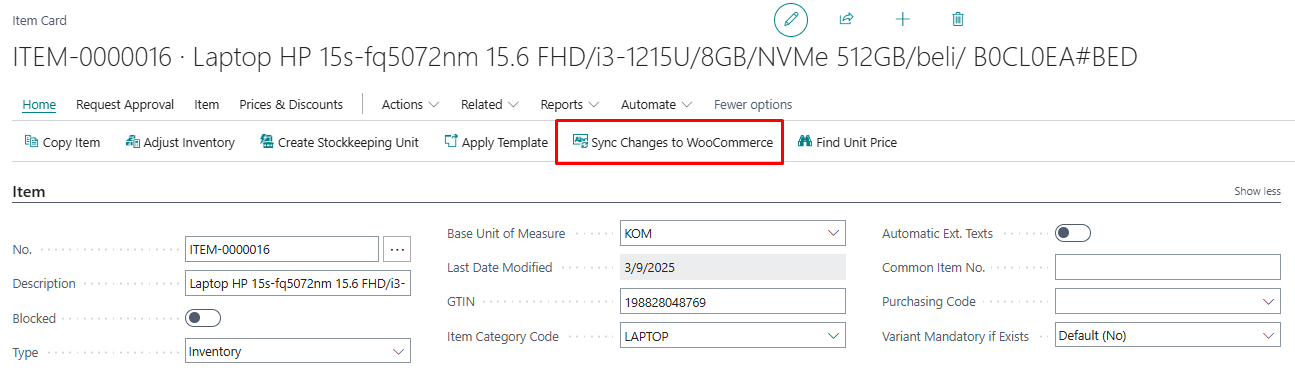Click Create Stockkeeping Unit

pyautogui.click(x=339, y=143)
